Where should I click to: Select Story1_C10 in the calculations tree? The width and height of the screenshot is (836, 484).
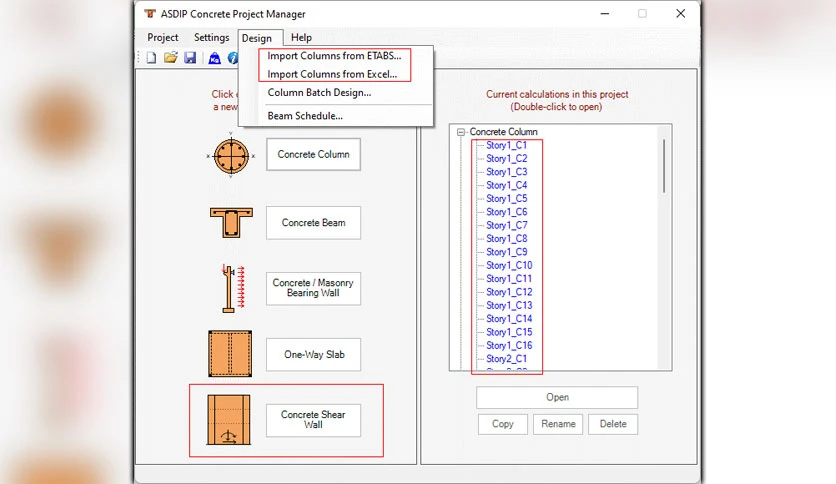point(509,265)
